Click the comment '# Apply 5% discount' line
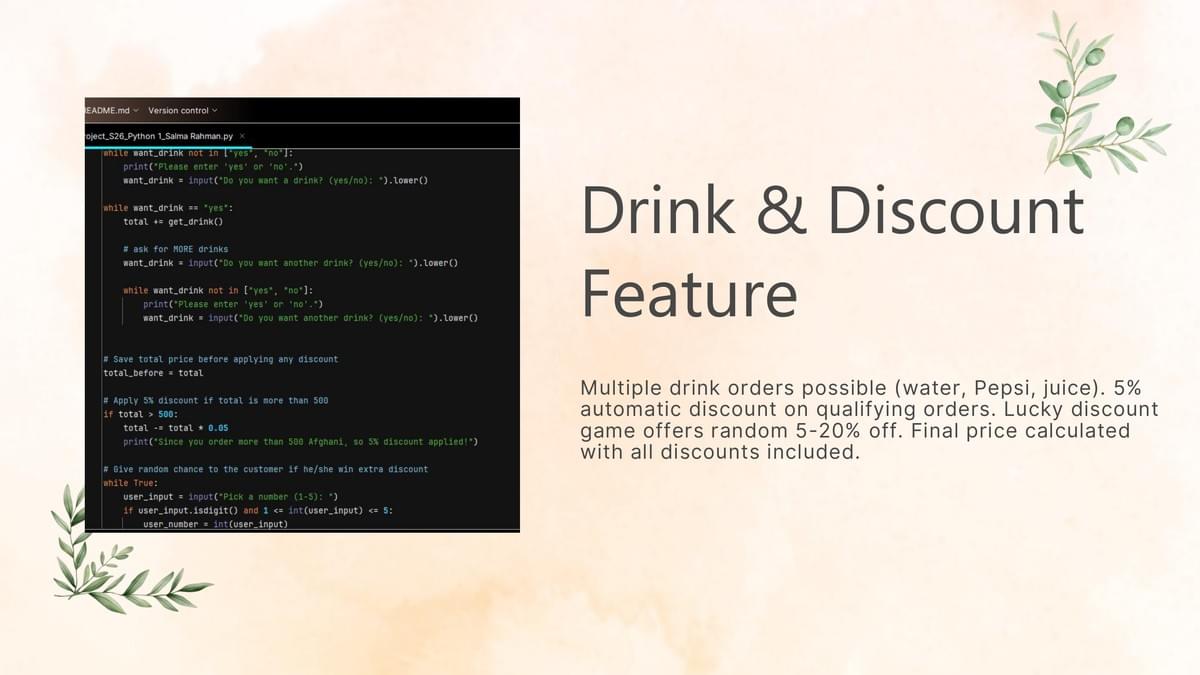This screenshot has width=1200, height=675. point(215,400)
